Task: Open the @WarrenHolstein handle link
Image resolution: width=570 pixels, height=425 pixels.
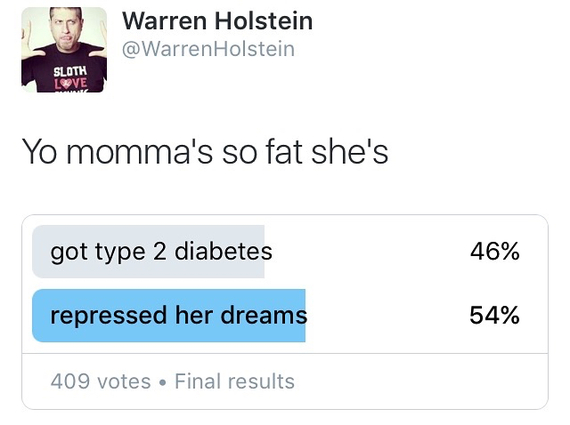Action: click(x=208, y=49)
